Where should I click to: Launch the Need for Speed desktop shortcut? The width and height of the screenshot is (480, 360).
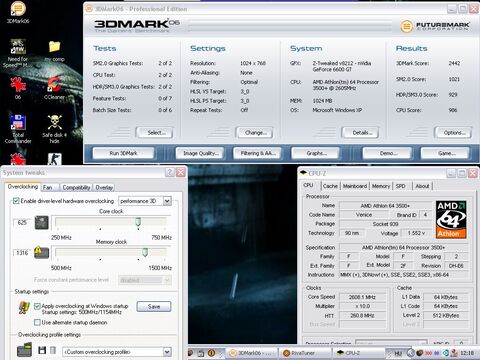coord(18,47)
